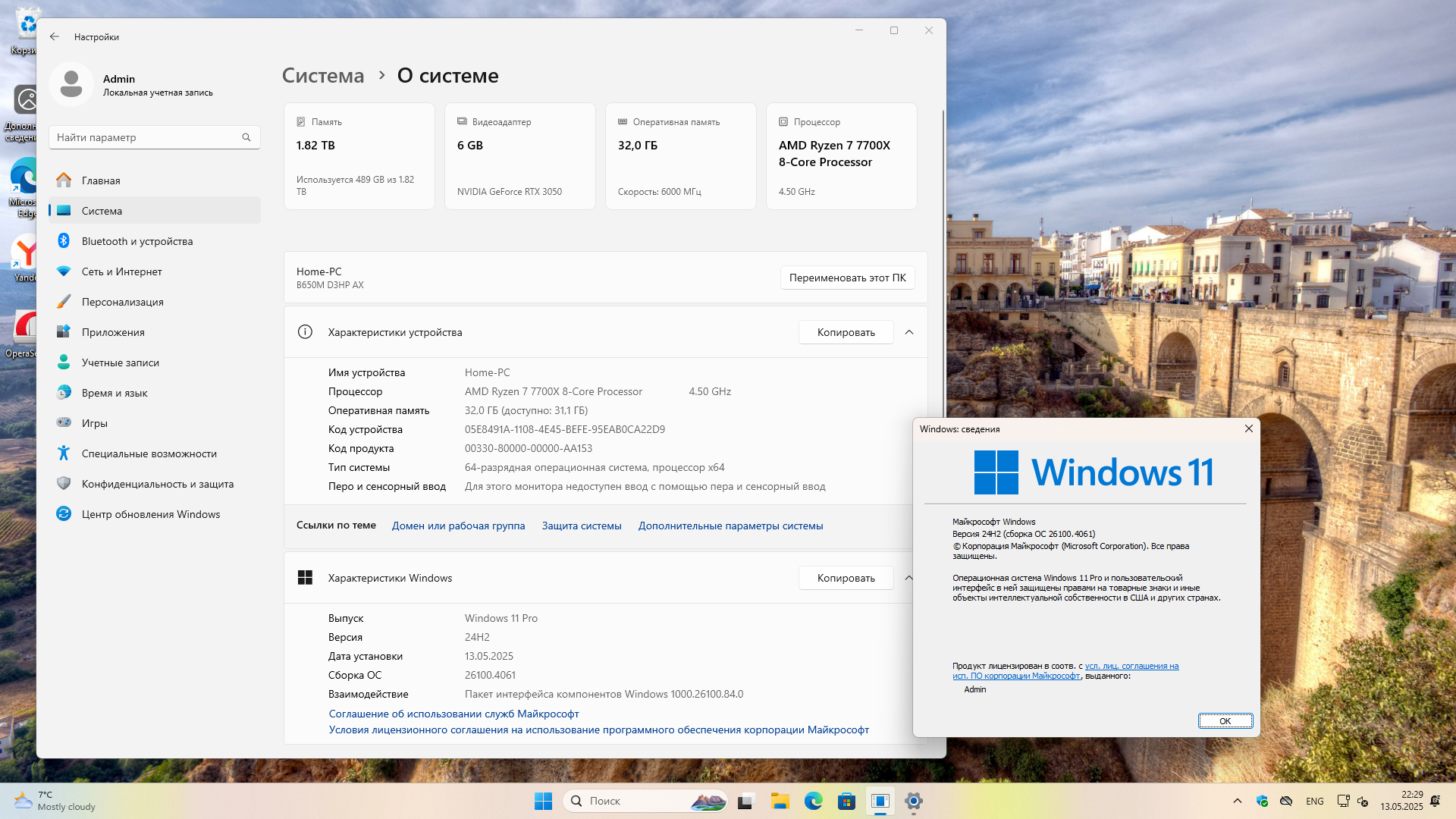Go to Сеть и Интернет settings

click(121, 271)
